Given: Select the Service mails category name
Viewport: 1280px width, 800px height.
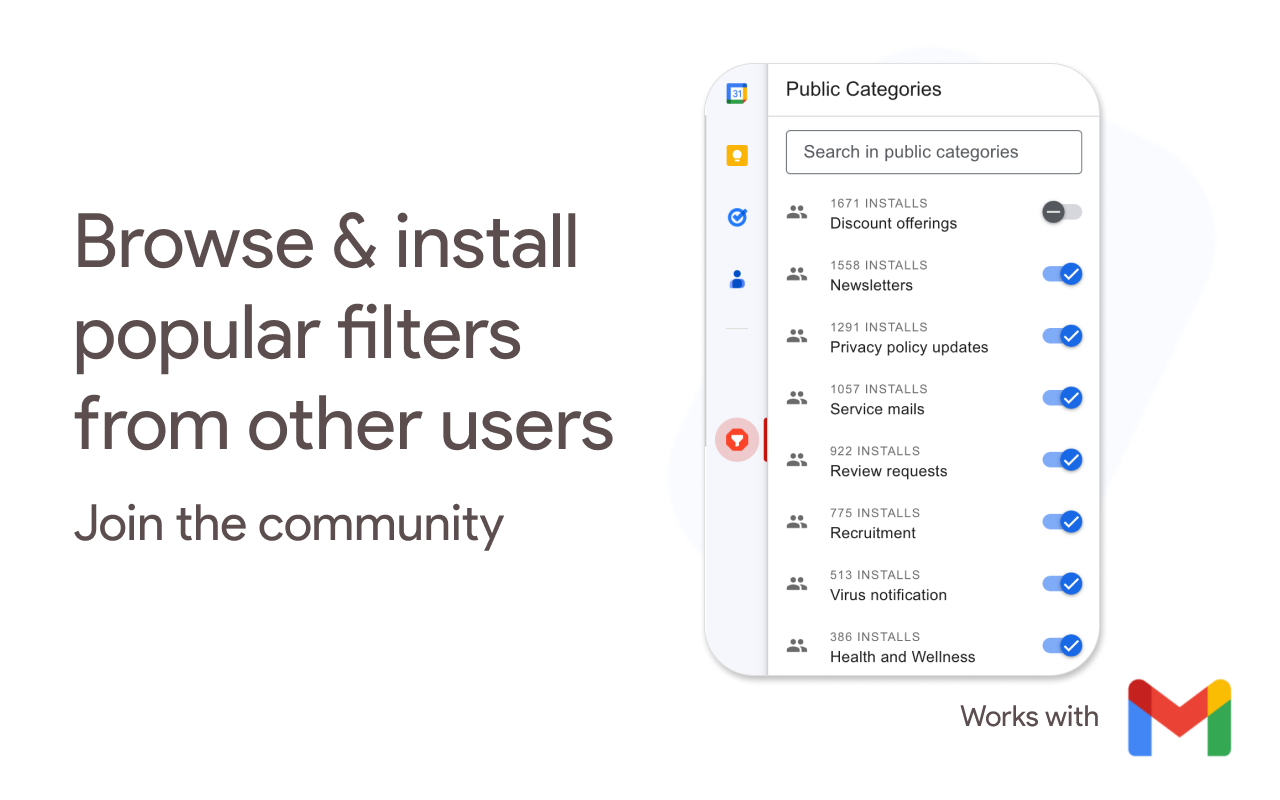Looking at the screenshot, I should pos(877,409).
